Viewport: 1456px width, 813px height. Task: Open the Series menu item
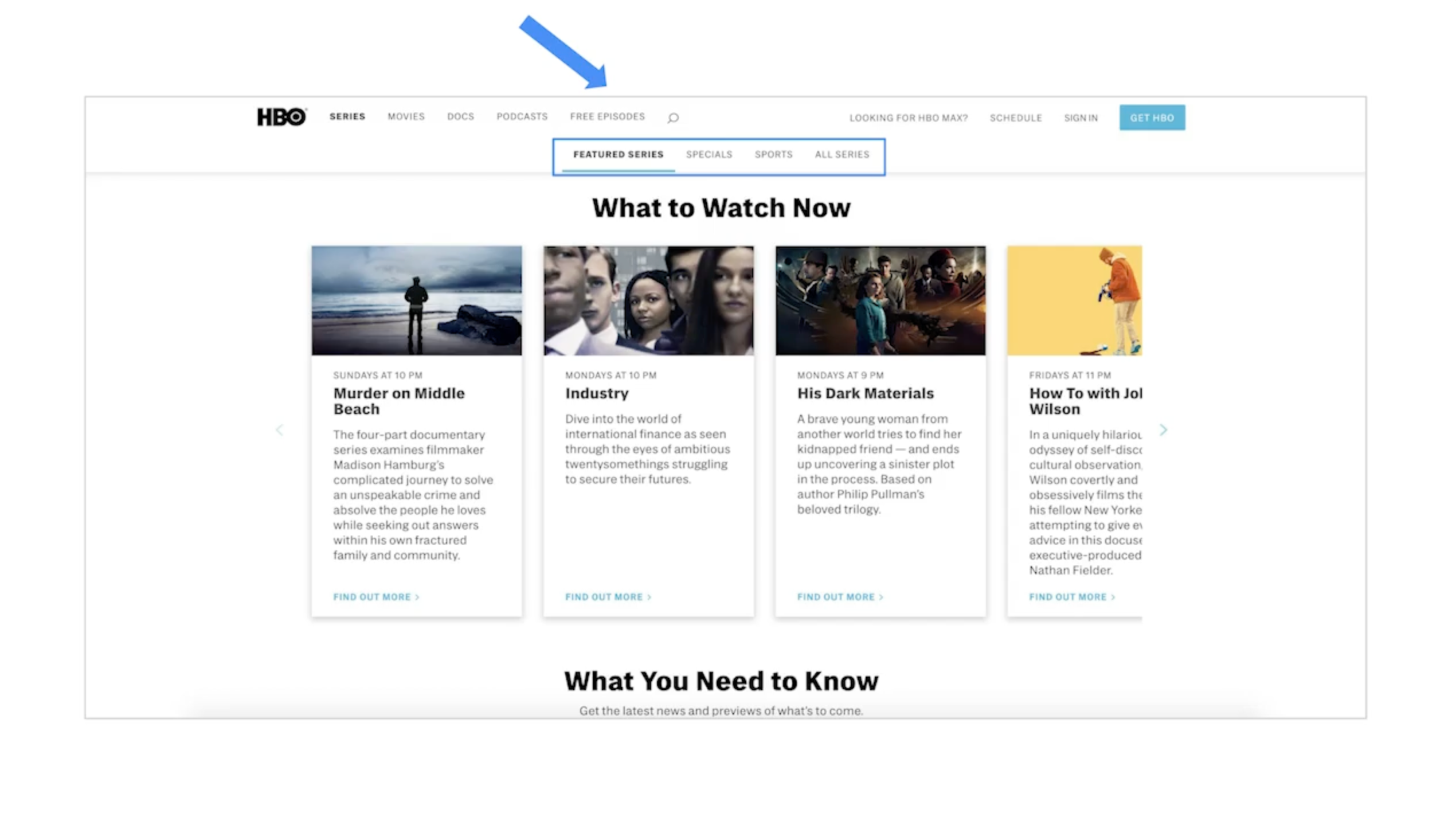point(347,116)
